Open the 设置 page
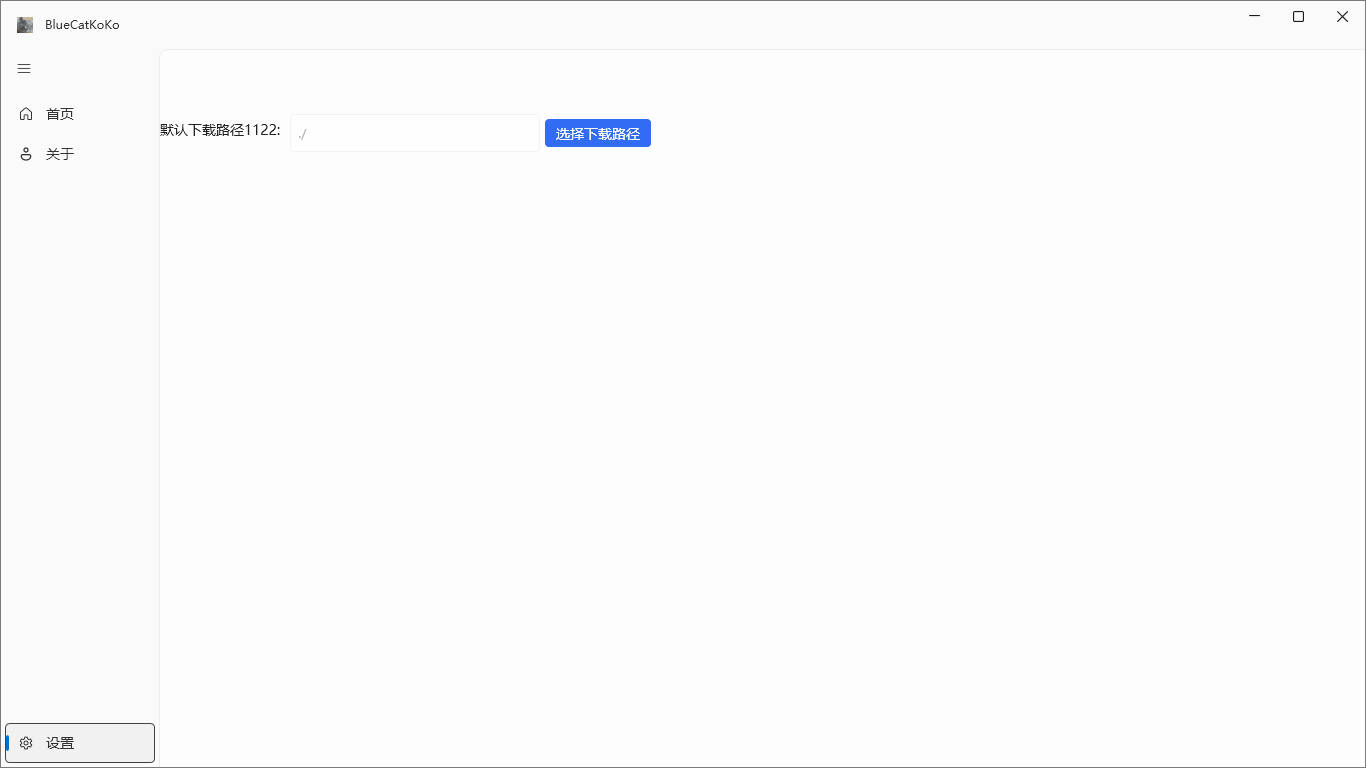The height and width of the screenshot is (768, 1366). point(80,743)
